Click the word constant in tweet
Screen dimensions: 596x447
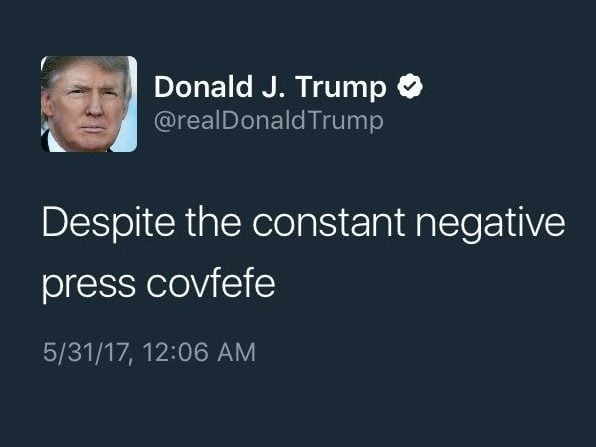[x=328, y=222]
